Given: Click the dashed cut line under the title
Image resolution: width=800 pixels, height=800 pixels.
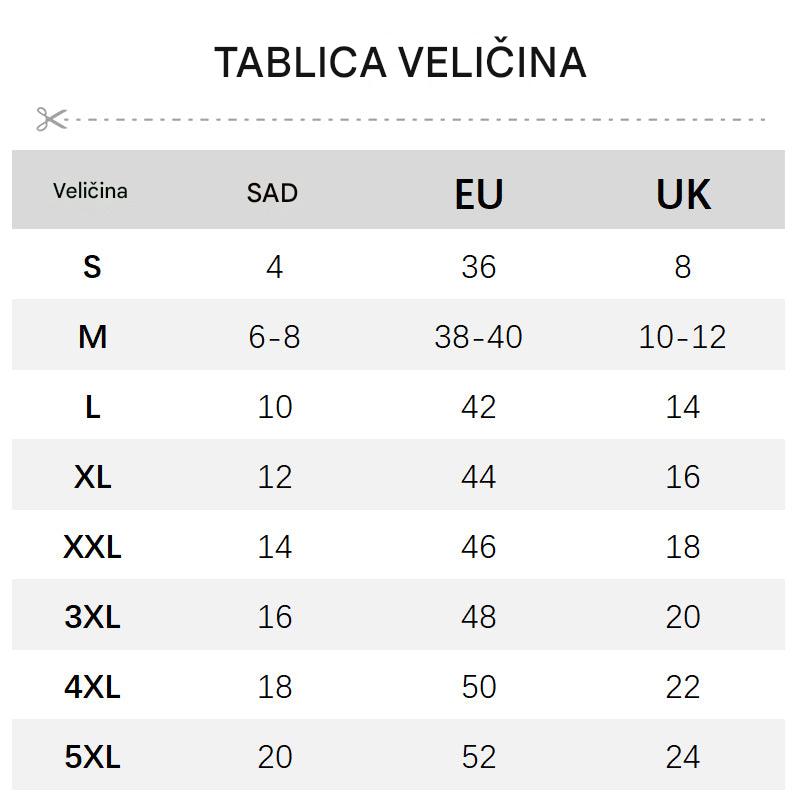Looking at the screenshot, I should point(420,119).
